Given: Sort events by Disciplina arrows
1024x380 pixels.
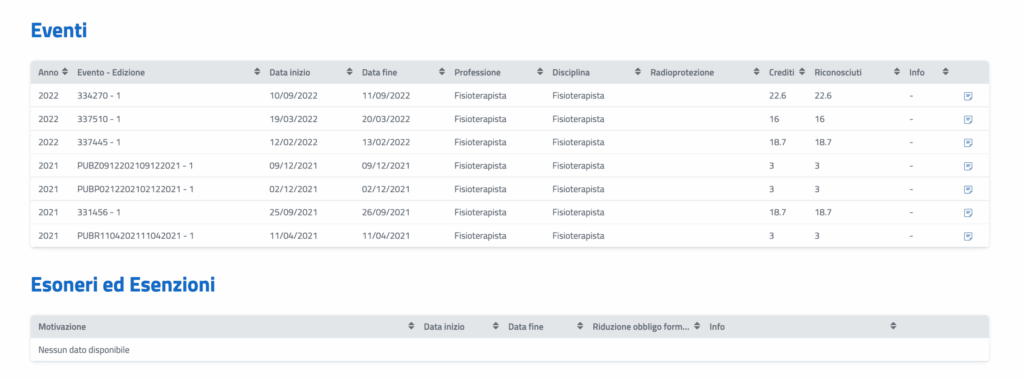Looking at the screenshot, I should click(637, 72).
